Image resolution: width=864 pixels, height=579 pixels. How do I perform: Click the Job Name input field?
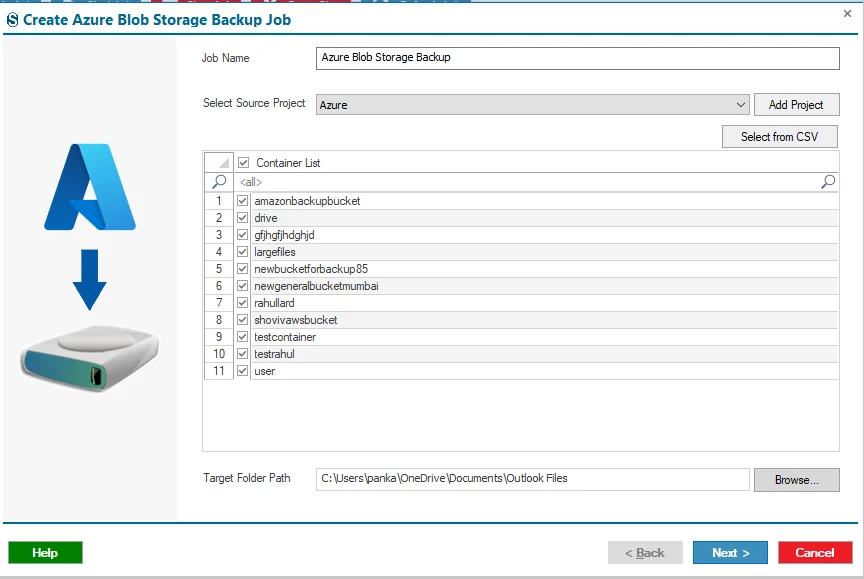(x=577, y=58)
